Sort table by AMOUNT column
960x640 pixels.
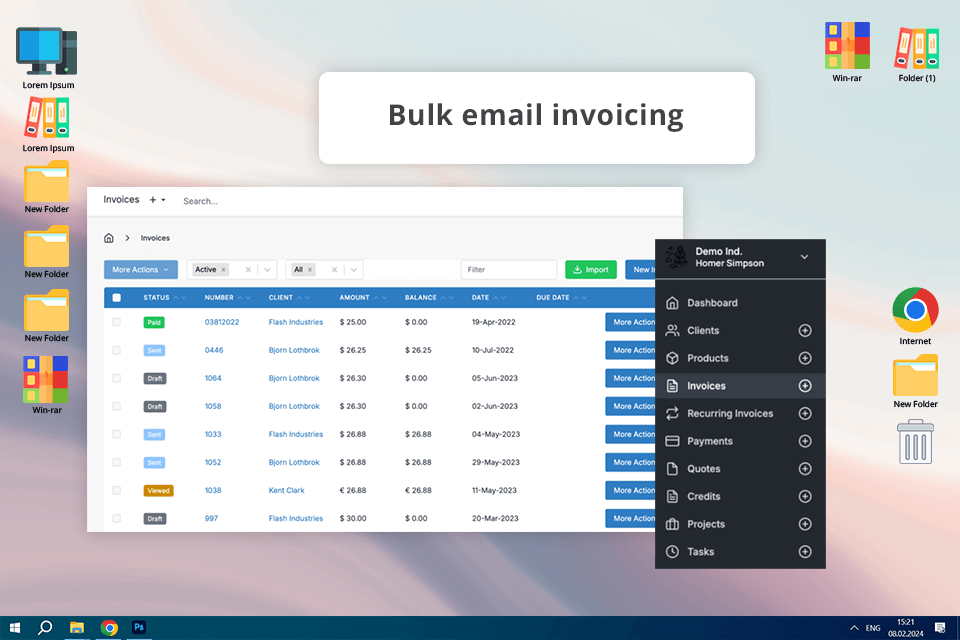point(354,298)
